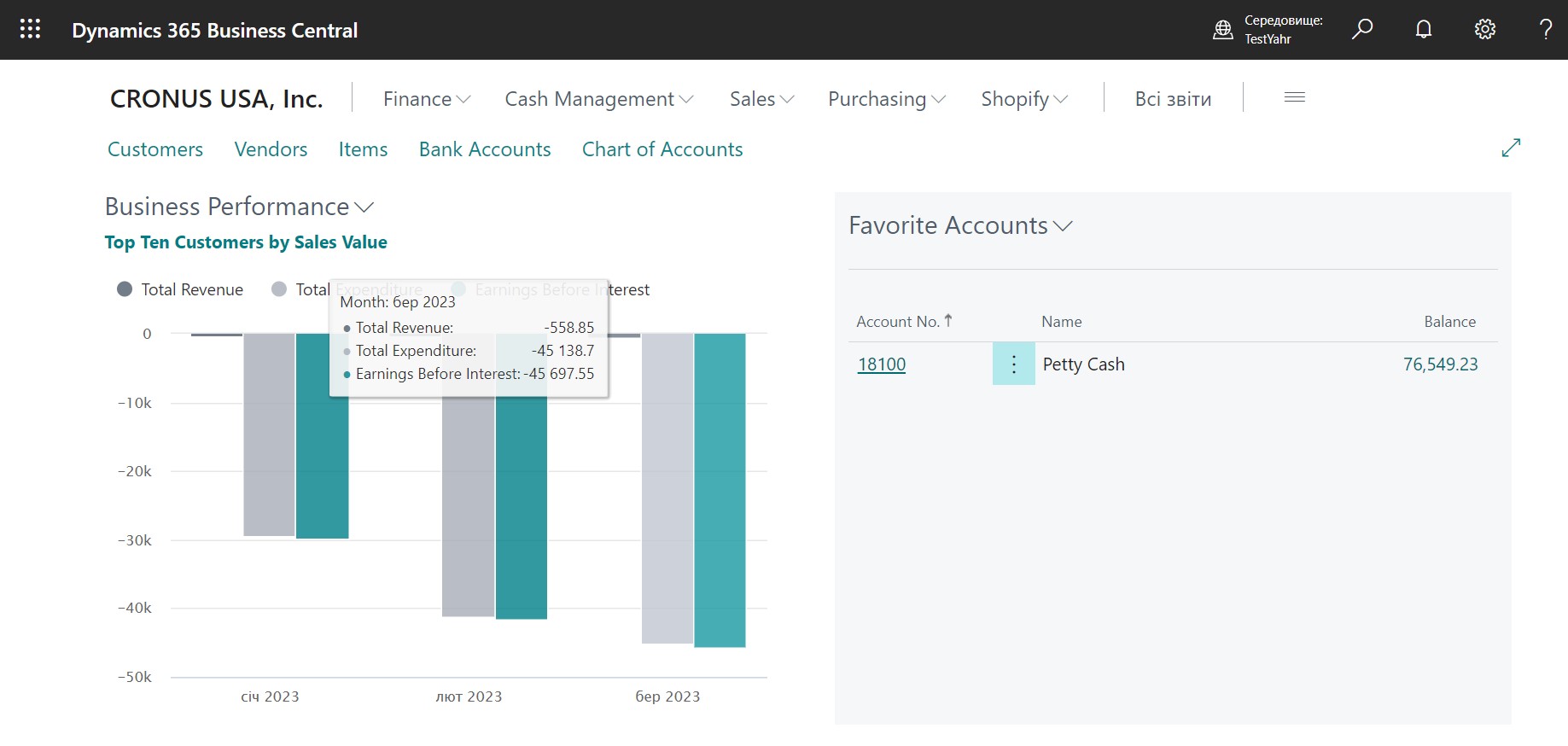Click the search magnifier icon

point(1362,29)
